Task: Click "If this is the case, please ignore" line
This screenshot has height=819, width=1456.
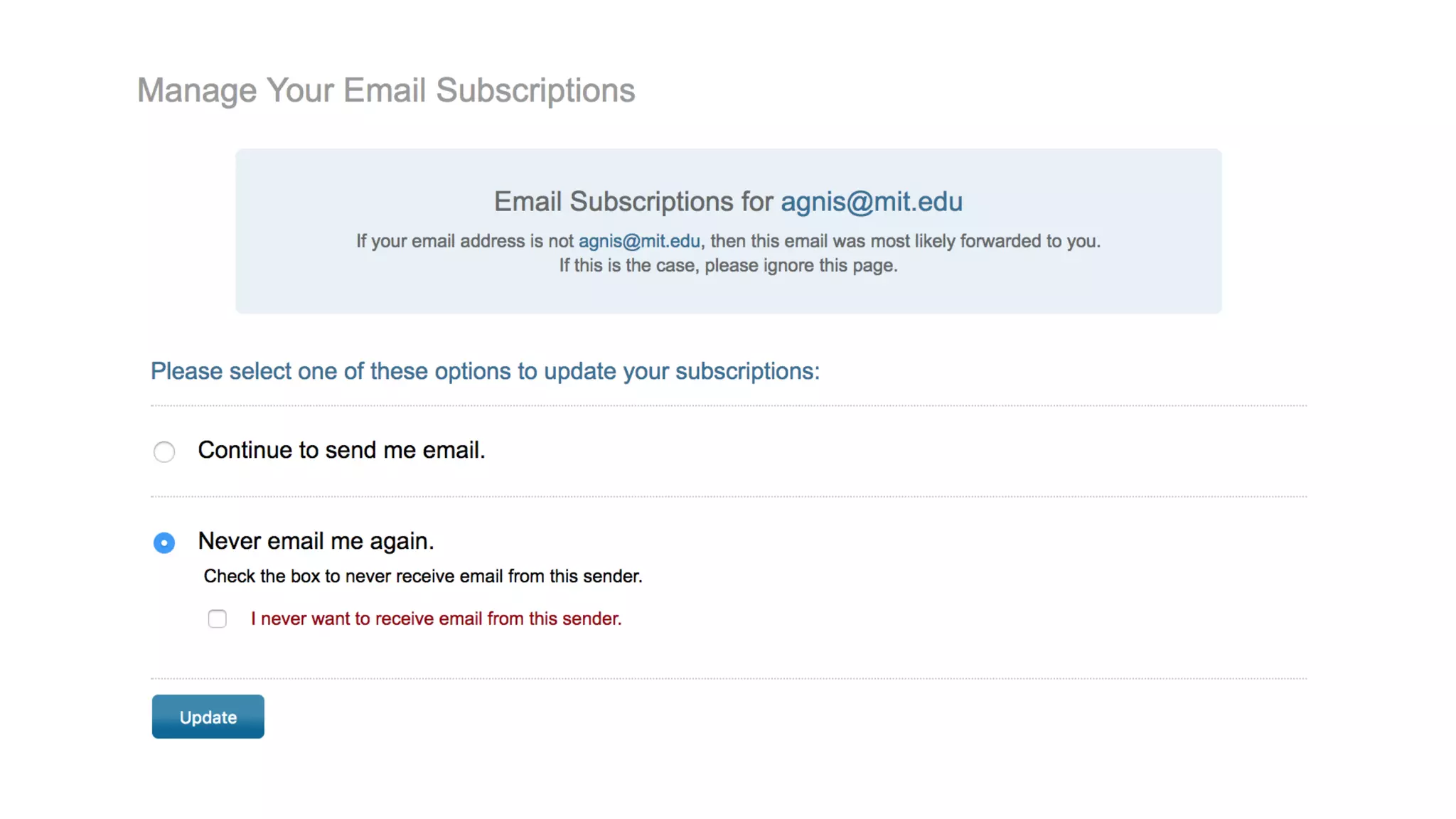Action: (728, 266)
